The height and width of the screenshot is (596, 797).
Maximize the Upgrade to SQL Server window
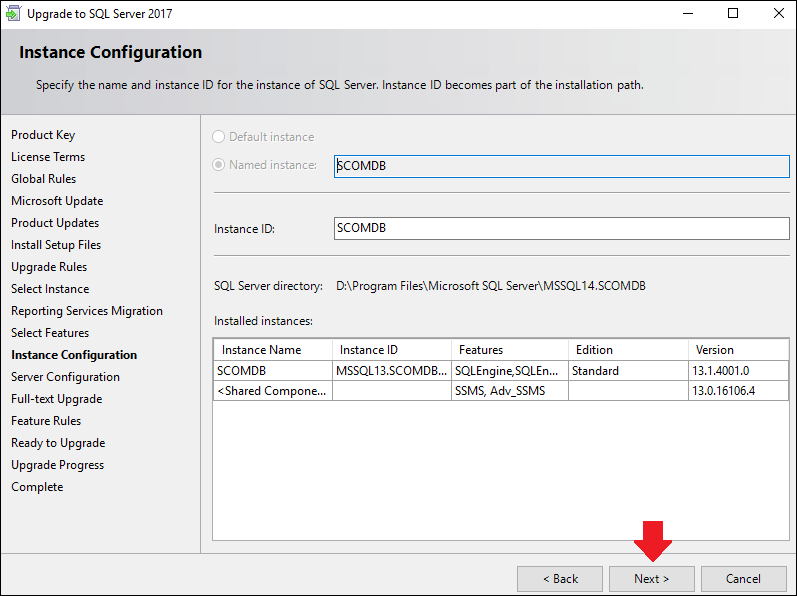click(733, 13)
